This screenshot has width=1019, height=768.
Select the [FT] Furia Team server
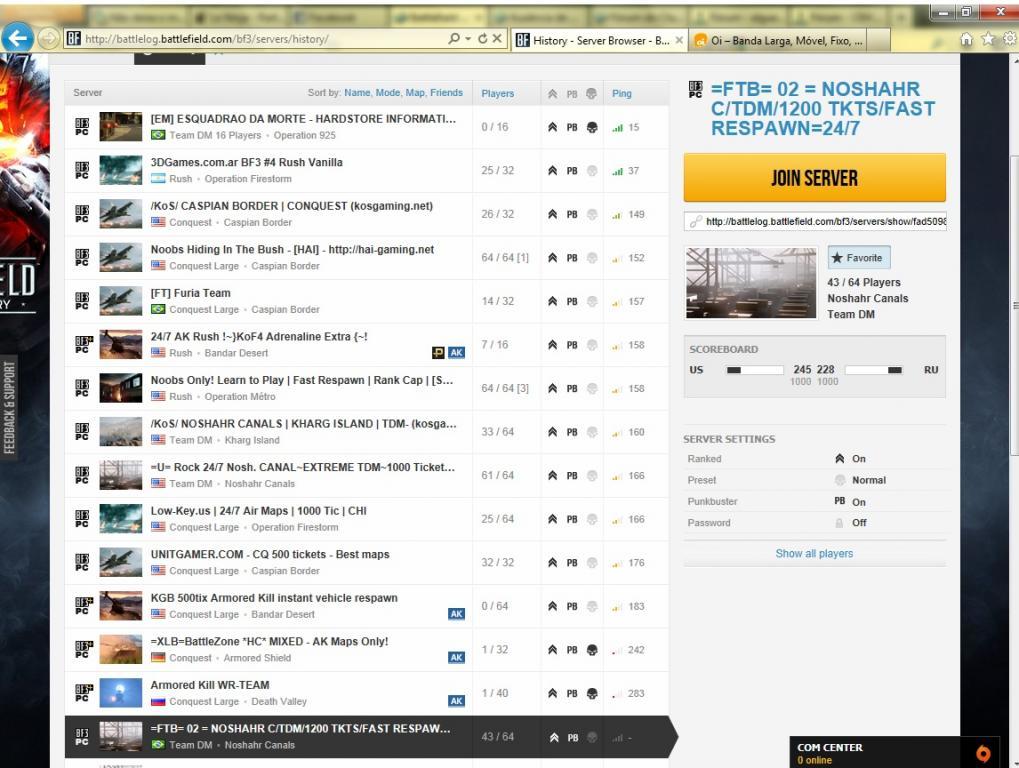(x=367, y=301)
